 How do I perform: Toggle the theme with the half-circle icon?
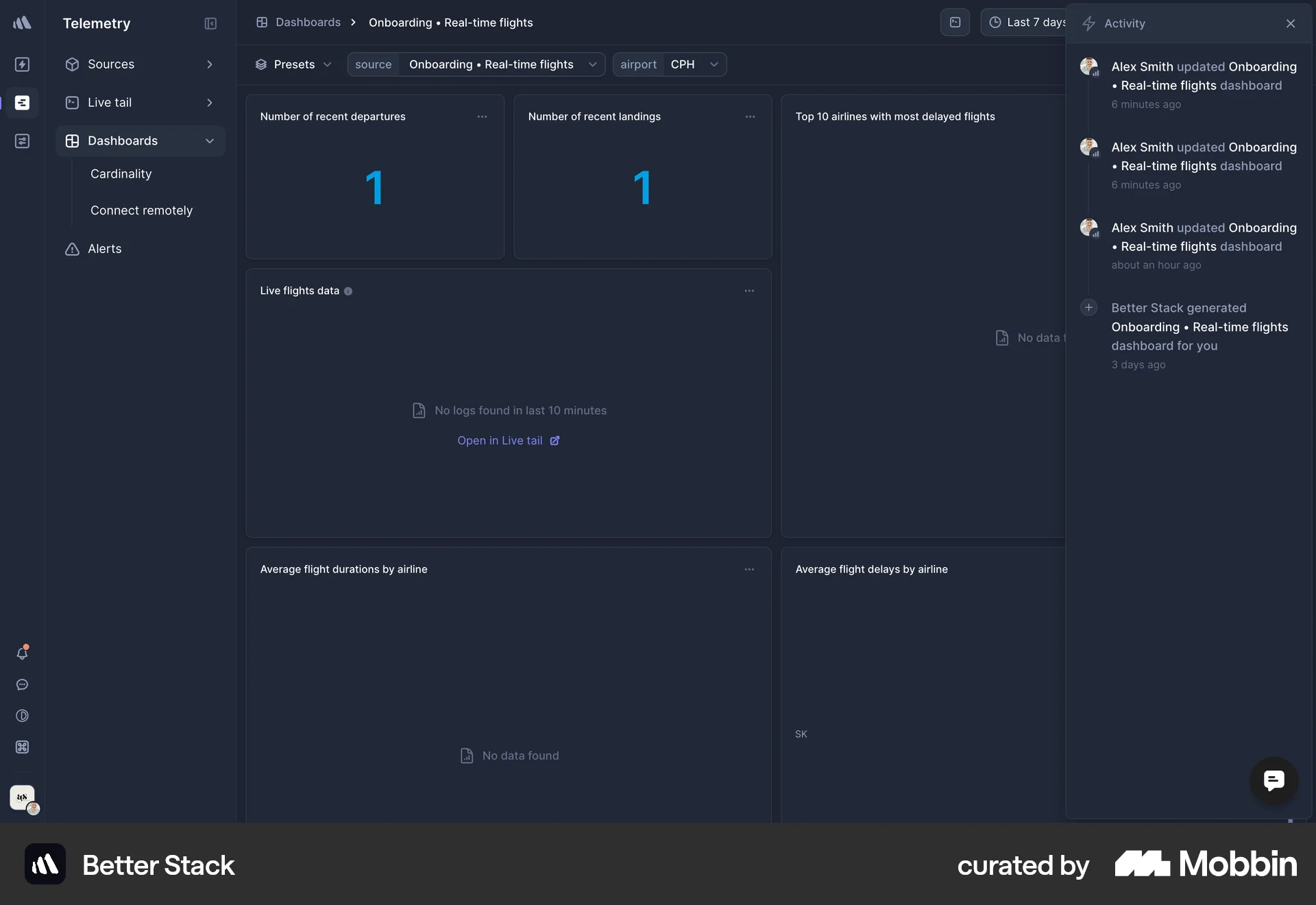pyautogui.click(x=23, y=716)
